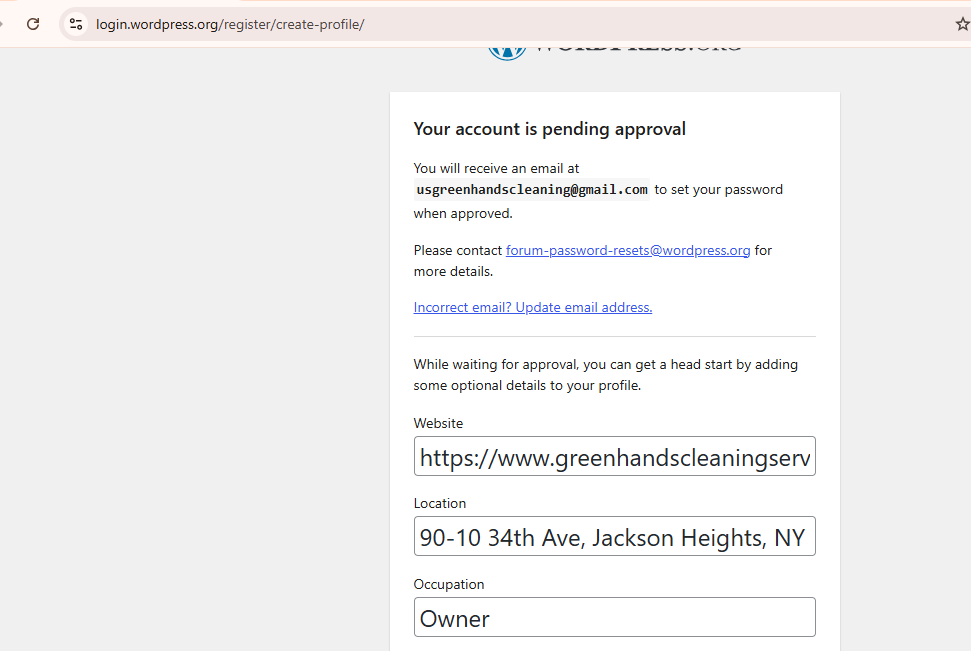Click the Location field label
This screenshot has width=971, height=651.
pyautogui.click(x=440, y=504)
